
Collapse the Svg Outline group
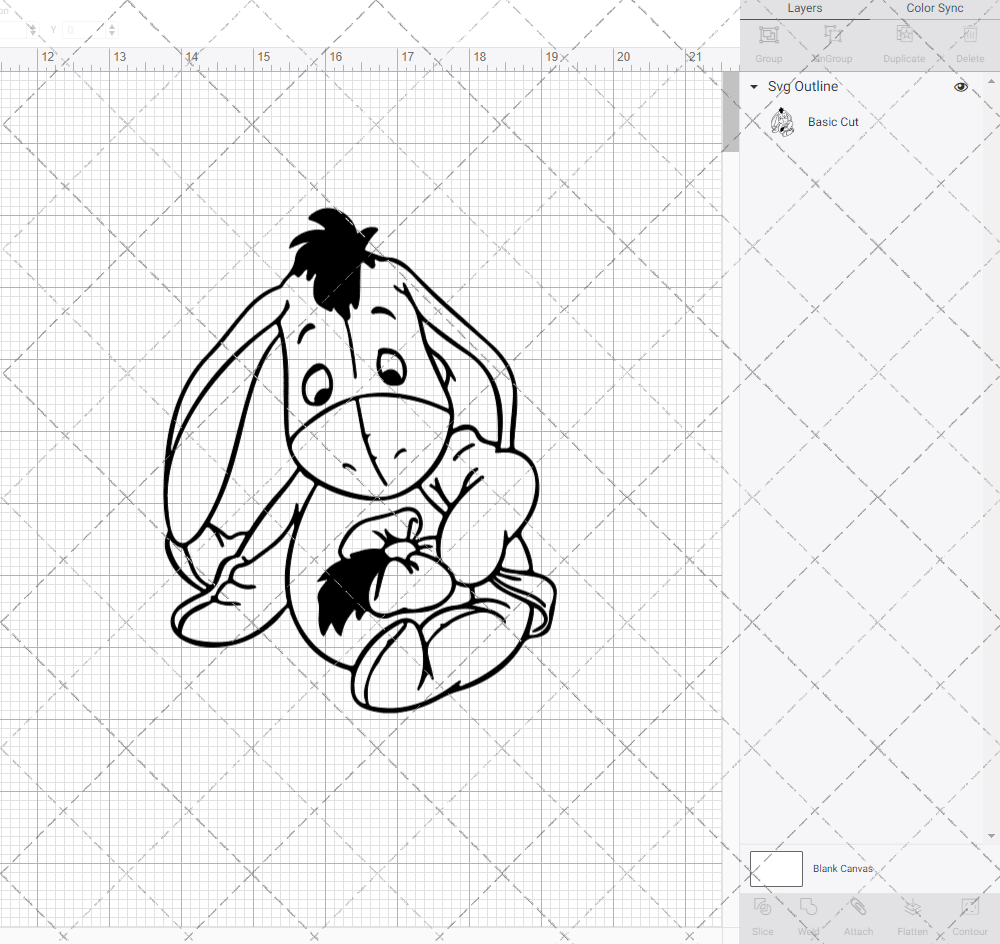[x=753, y=87]
